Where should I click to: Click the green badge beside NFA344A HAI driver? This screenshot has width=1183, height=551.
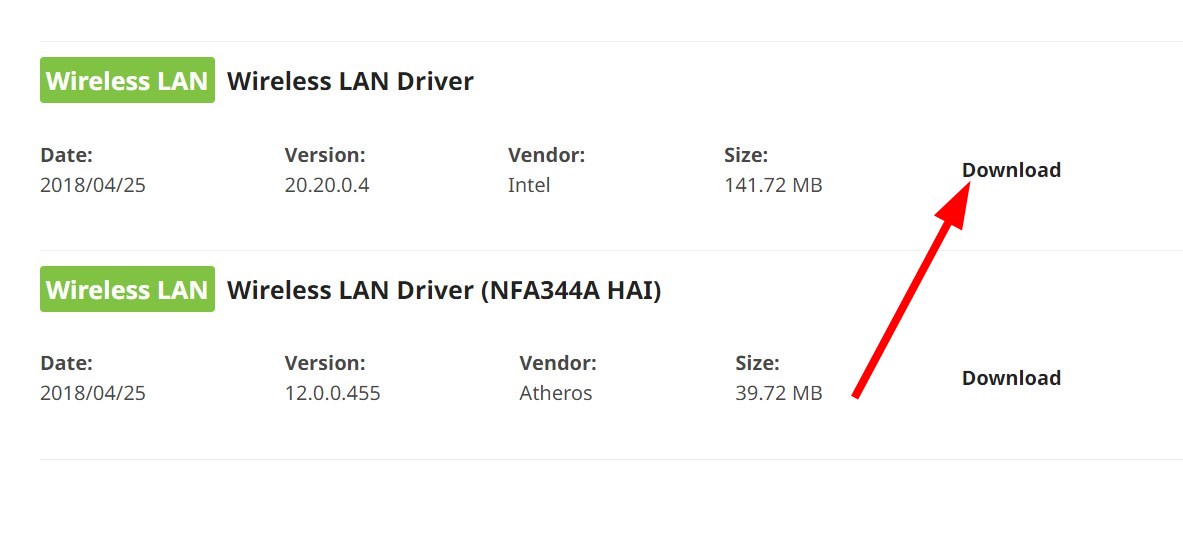point(127,290)
